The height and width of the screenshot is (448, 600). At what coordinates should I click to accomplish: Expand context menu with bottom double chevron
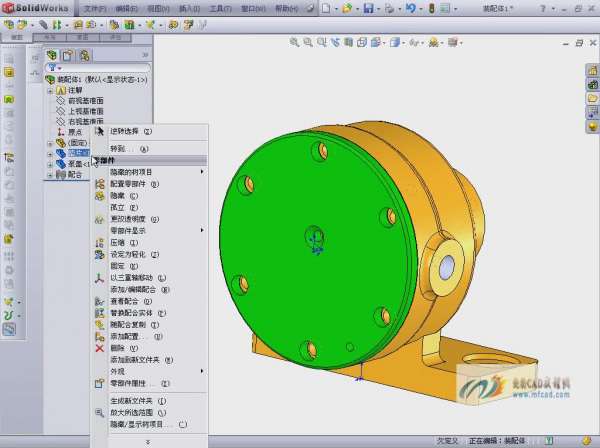tap(148, 442)
